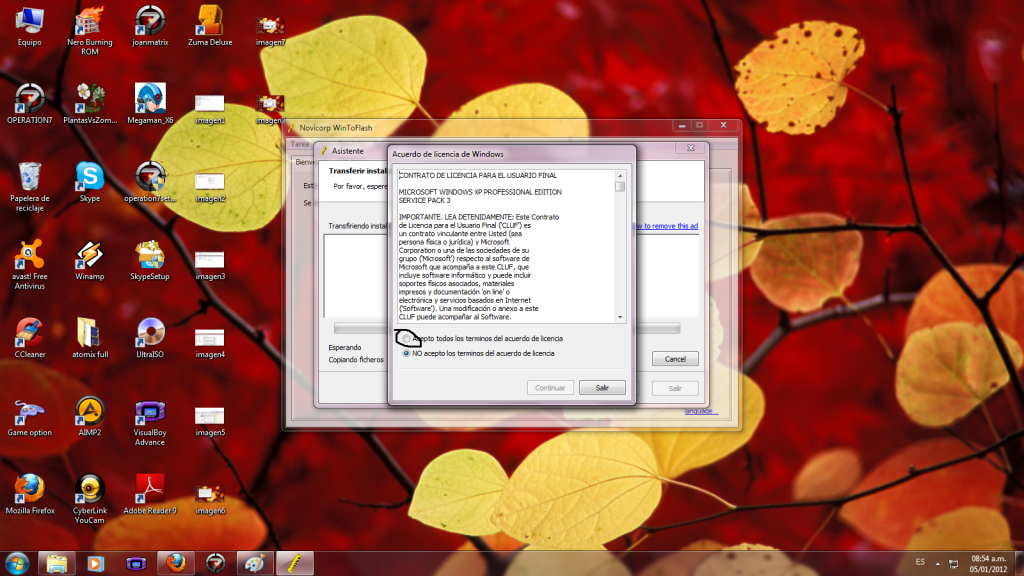
Task: Launch Zuma Deluxe game icon
Action: coord(210,27)
